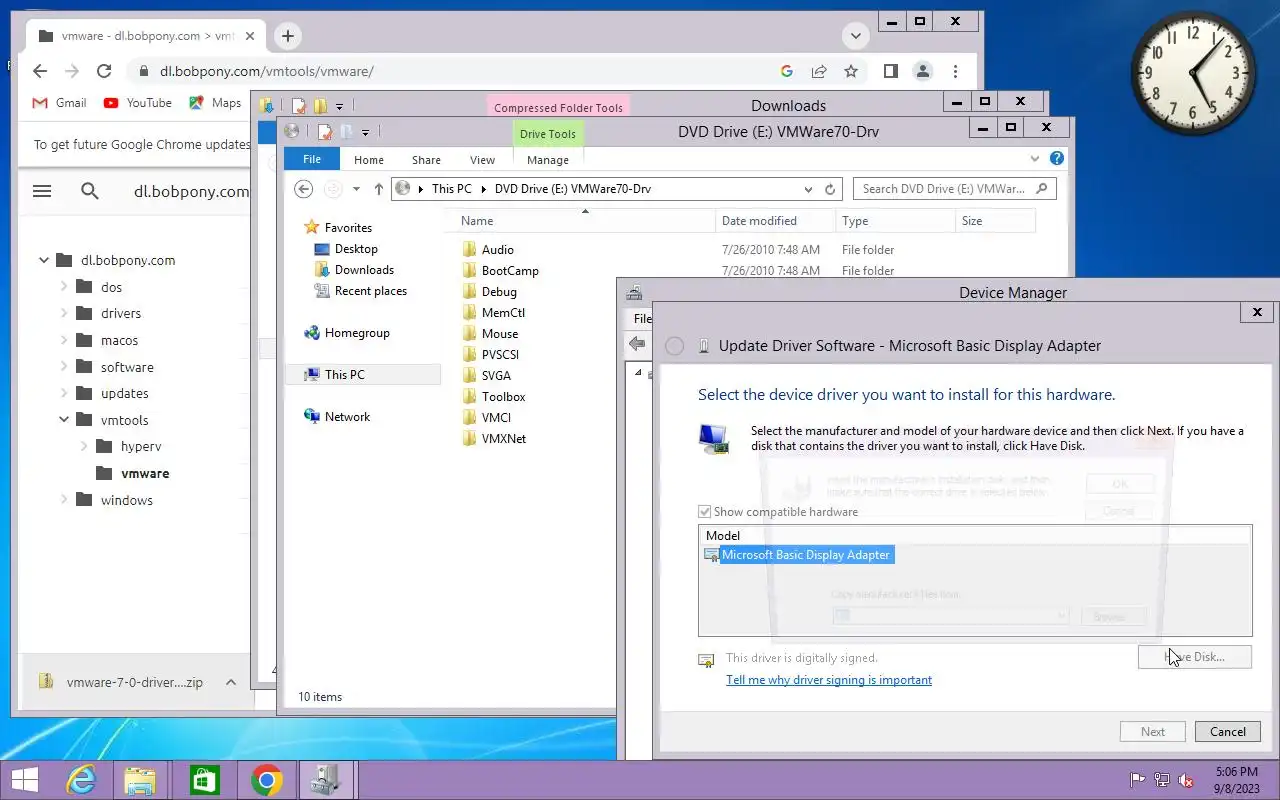Click the back arrow in Update Driver dialog

pyautogui.click(x=675, y=346)
